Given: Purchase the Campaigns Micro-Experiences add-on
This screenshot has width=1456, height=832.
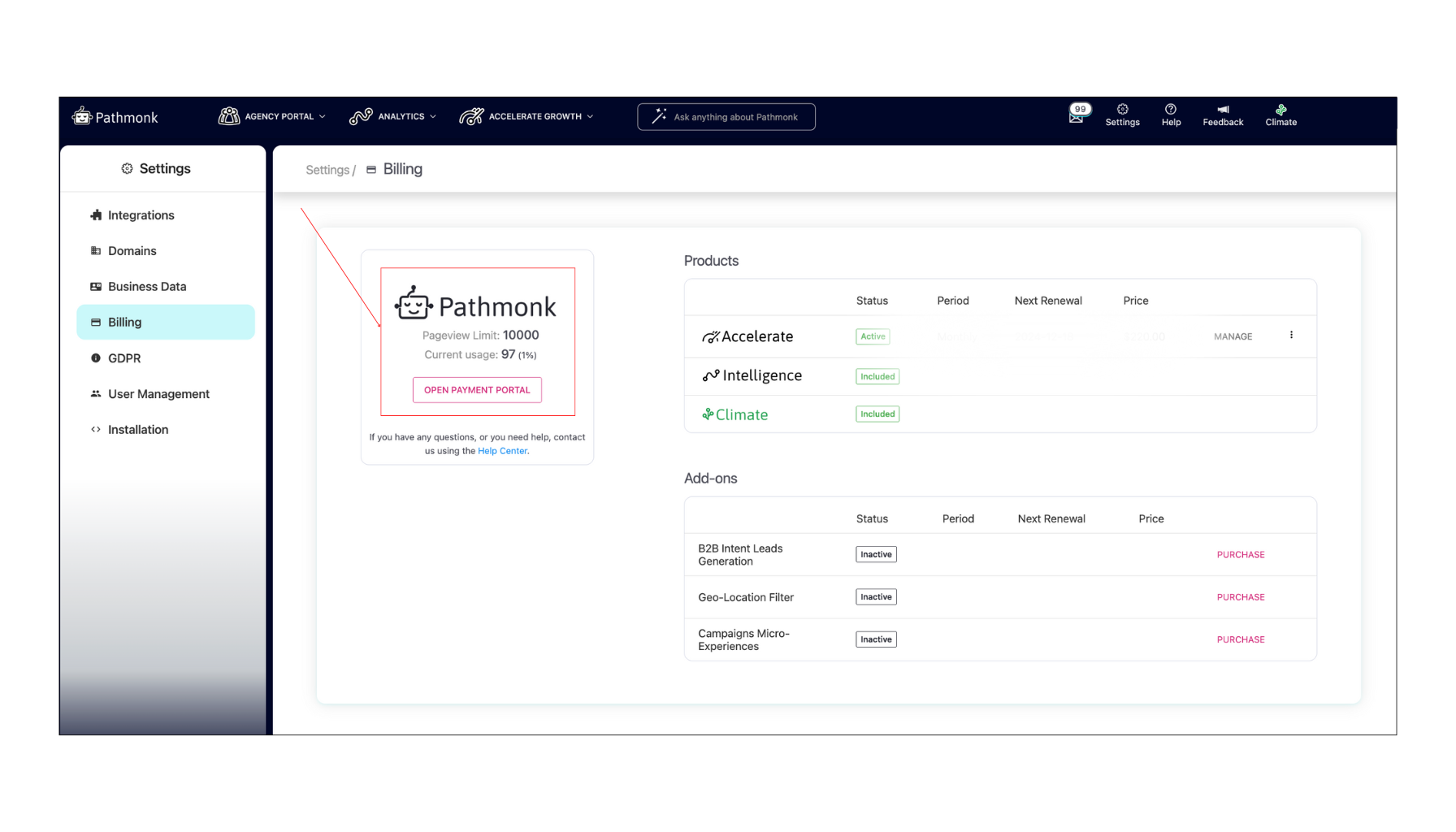Looking at the screenshot, I should pos(1241,639).
